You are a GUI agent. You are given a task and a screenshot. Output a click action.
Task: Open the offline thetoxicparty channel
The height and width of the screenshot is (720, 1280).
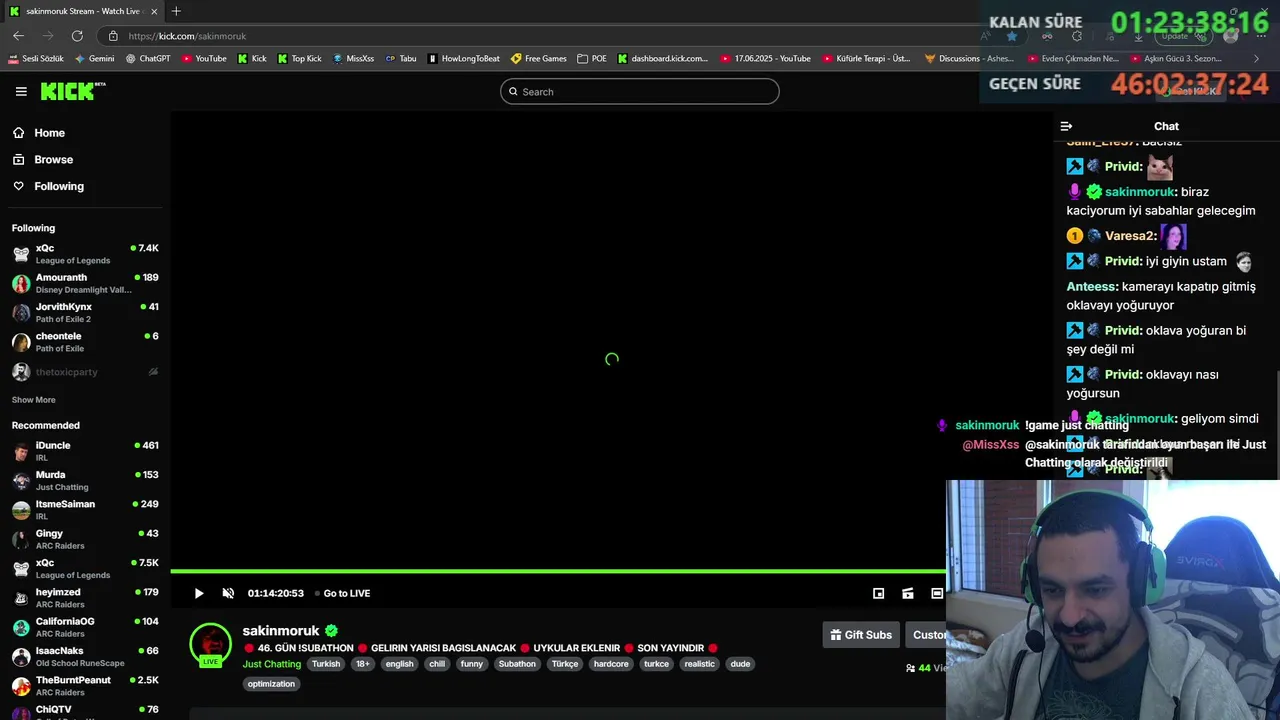coord(85,372)
